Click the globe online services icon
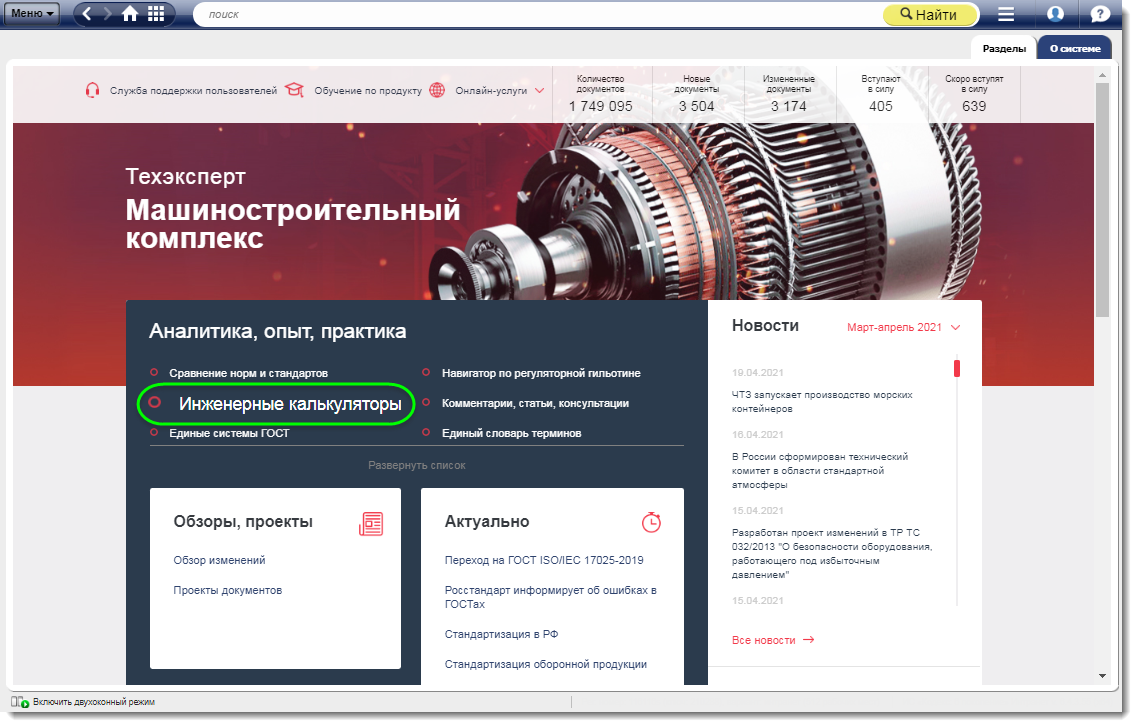Viewport: 1137px width, 727px height. point(437,90)
